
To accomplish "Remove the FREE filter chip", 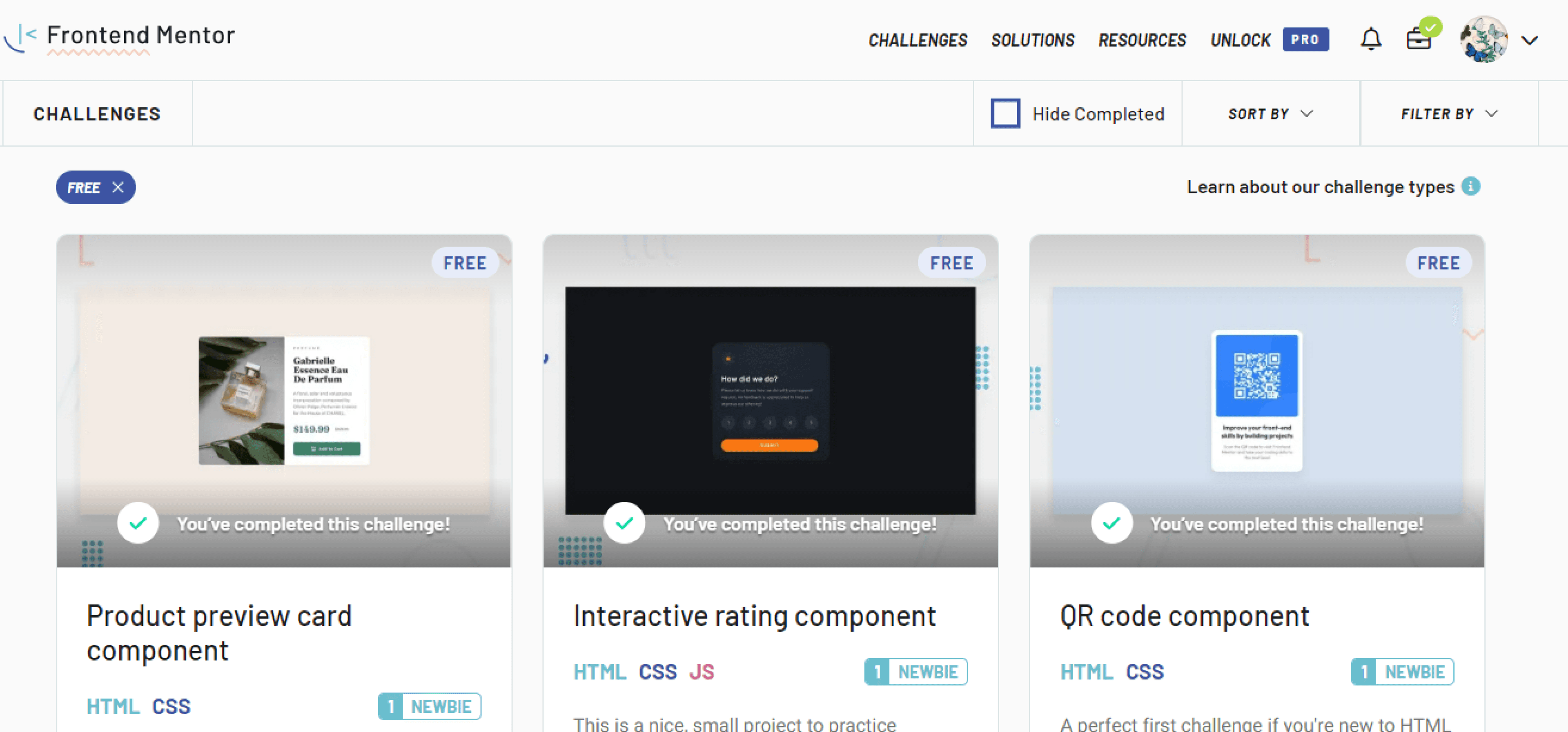I will (118, 187).
